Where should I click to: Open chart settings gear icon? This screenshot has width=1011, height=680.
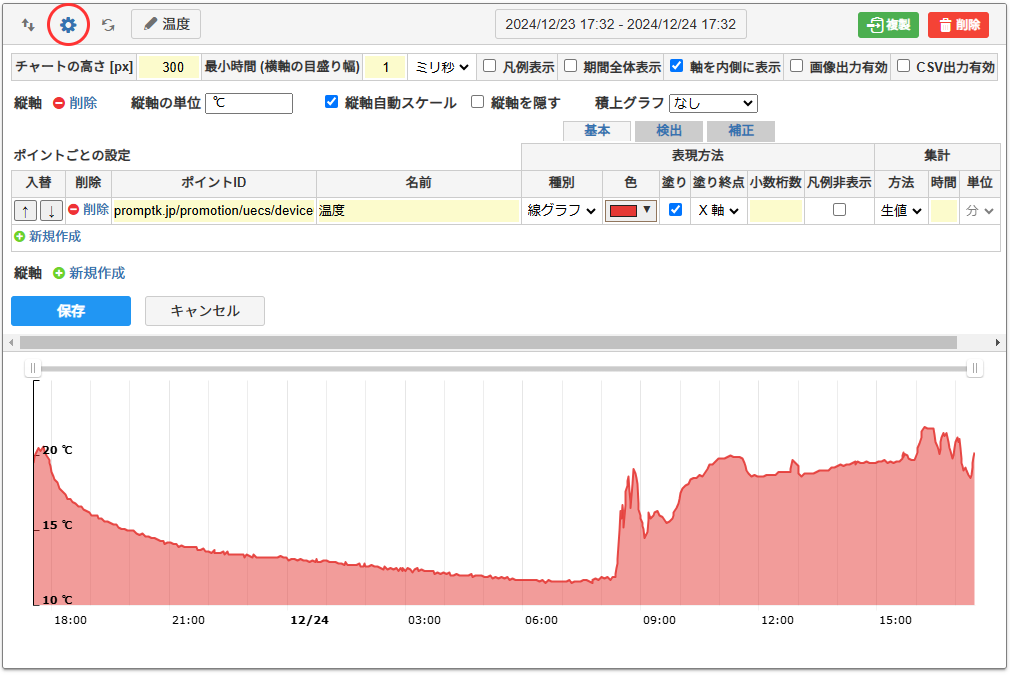(68, 25)
